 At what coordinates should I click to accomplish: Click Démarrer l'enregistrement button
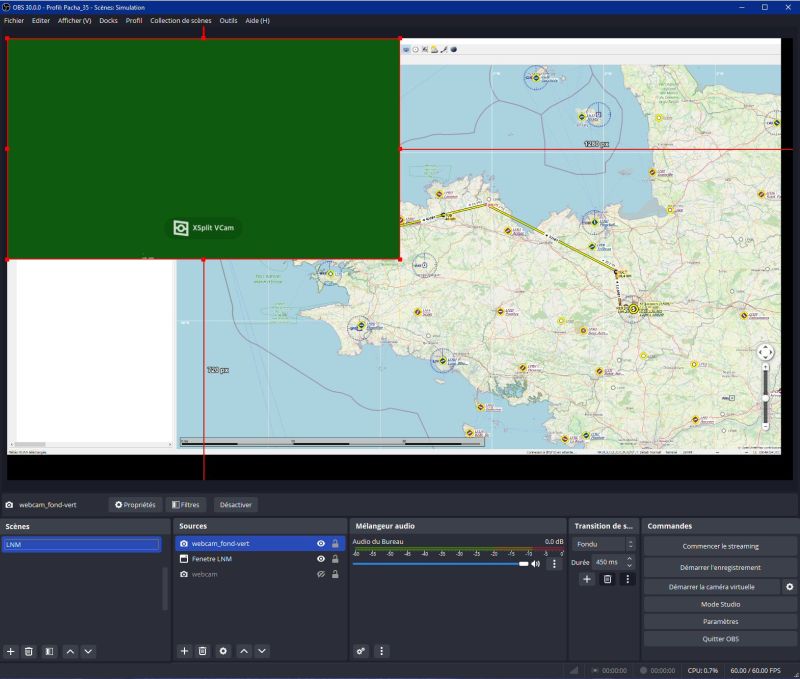[x=720, y=567]
